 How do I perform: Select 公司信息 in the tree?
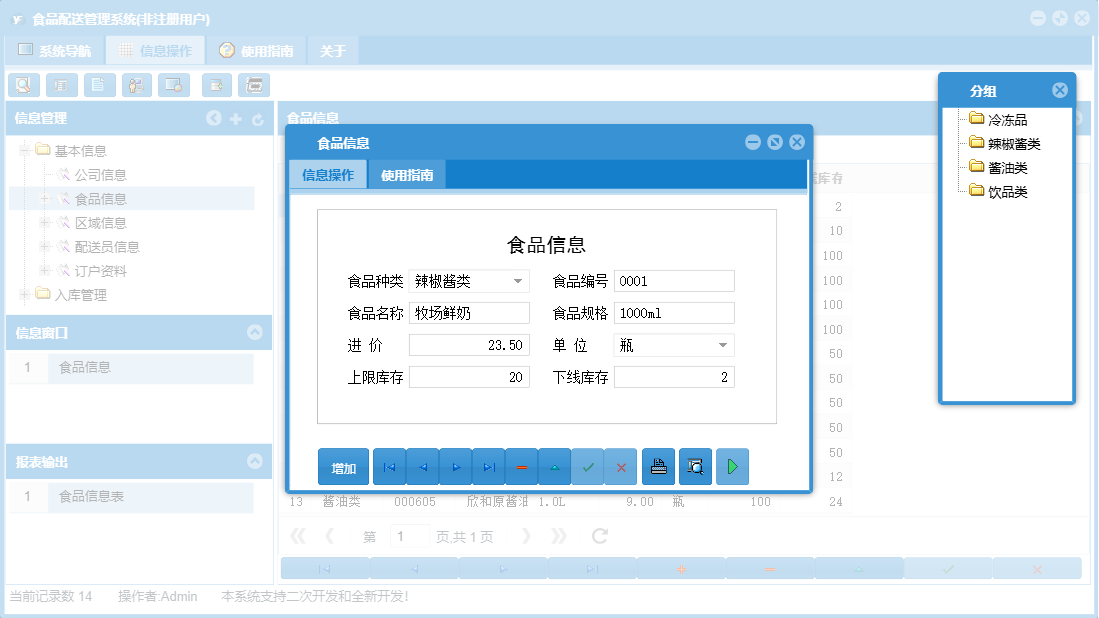pyautogui.click(x=100, y=175)
